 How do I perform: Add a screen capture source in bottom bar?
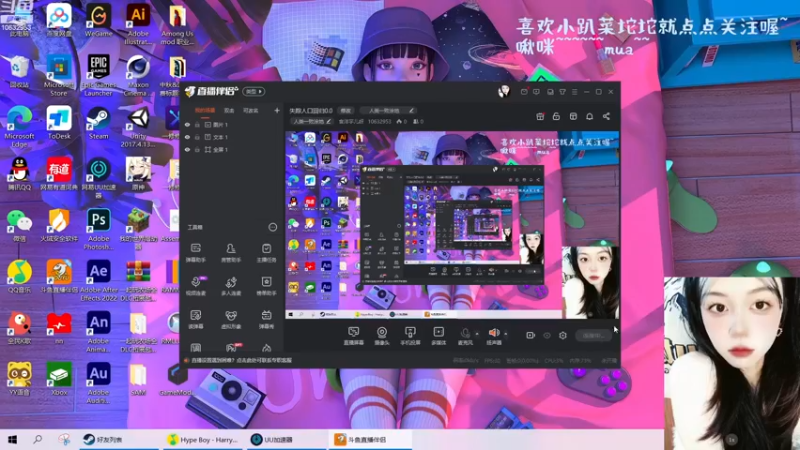click(354, 336)
